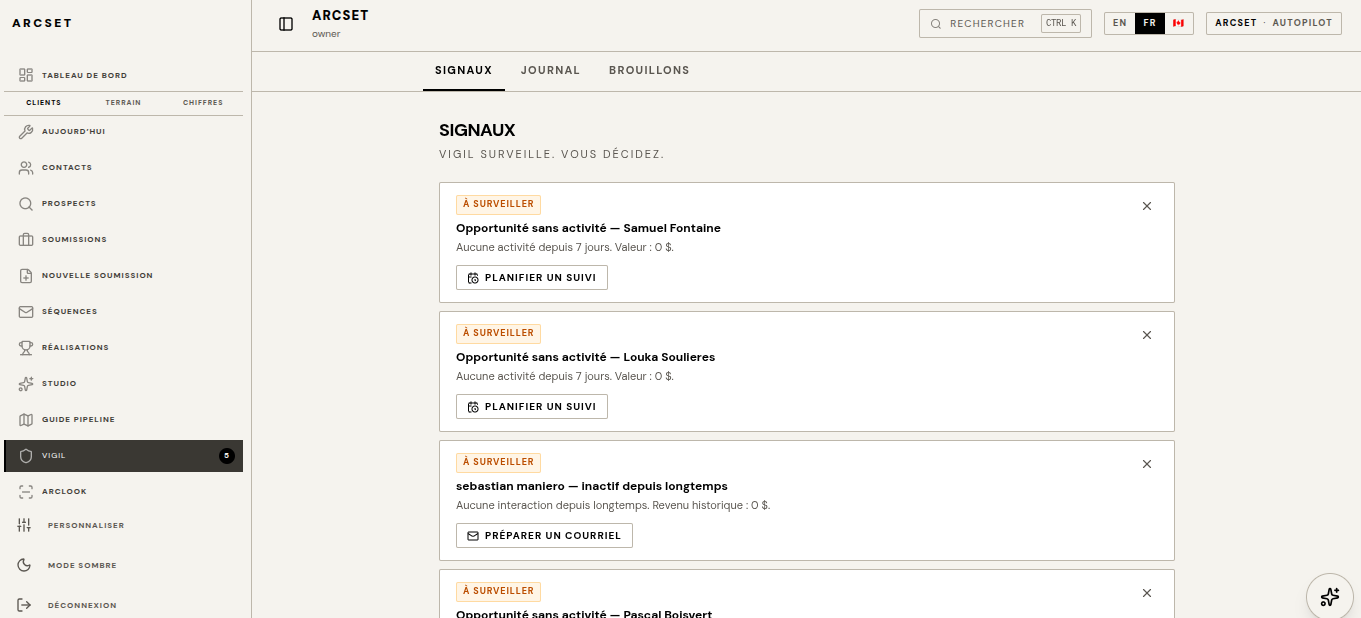Screen dimensions: 1361x618
Task: Click 'Opportunité sans activité — Samuel Fontaine' title
Action: 588,228
